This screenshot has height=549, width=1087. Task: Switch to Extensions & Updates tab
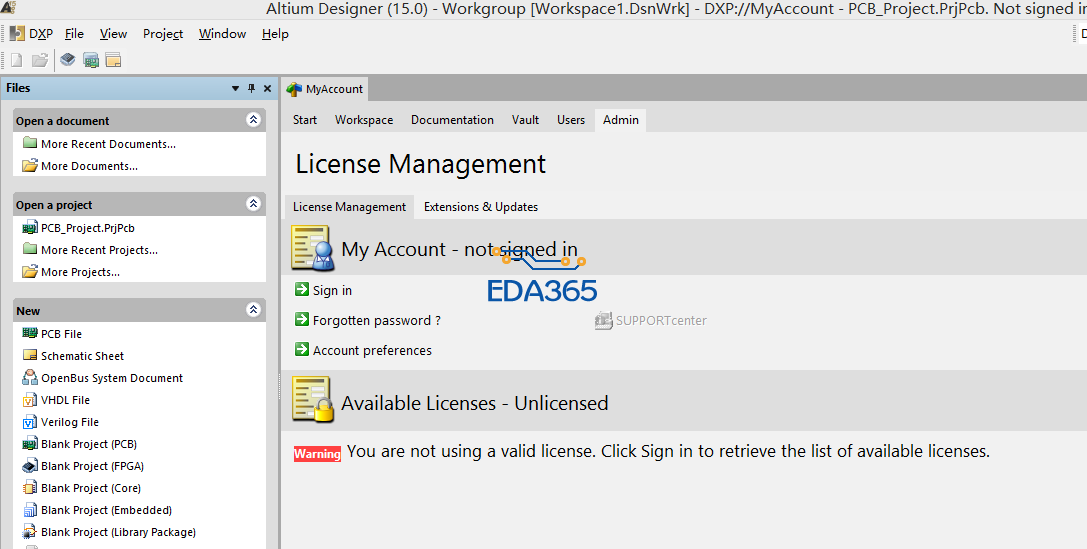tap(480, 207)
